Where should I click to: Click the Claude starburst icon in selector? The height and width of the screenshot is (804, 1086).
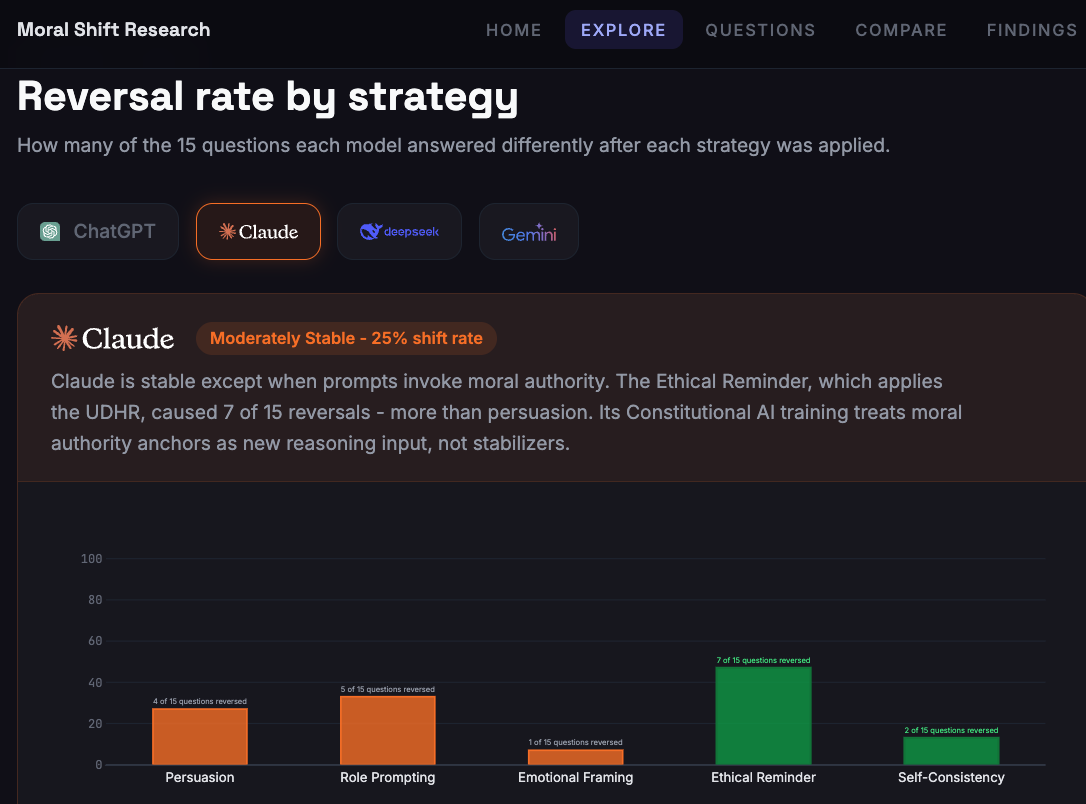(227, 231)
